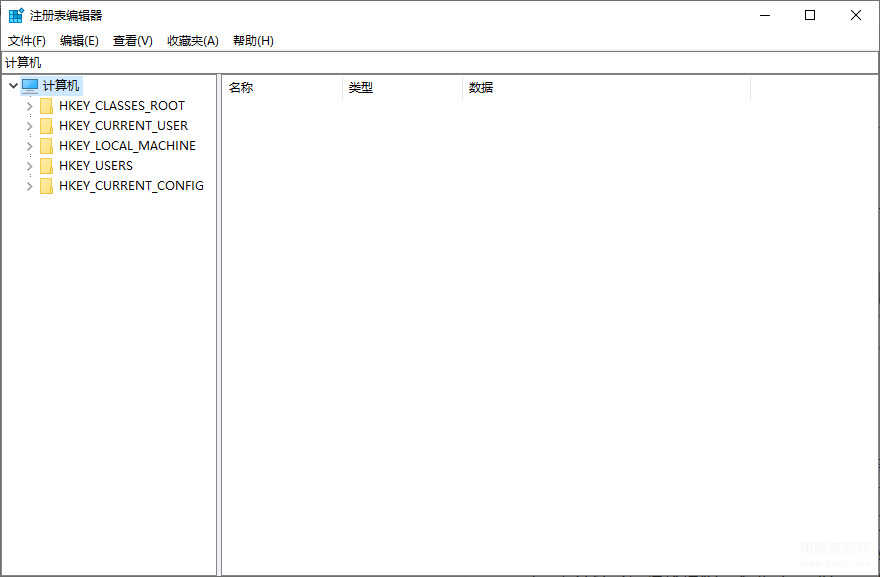Open the 查看(V) menu

[132, 40]
